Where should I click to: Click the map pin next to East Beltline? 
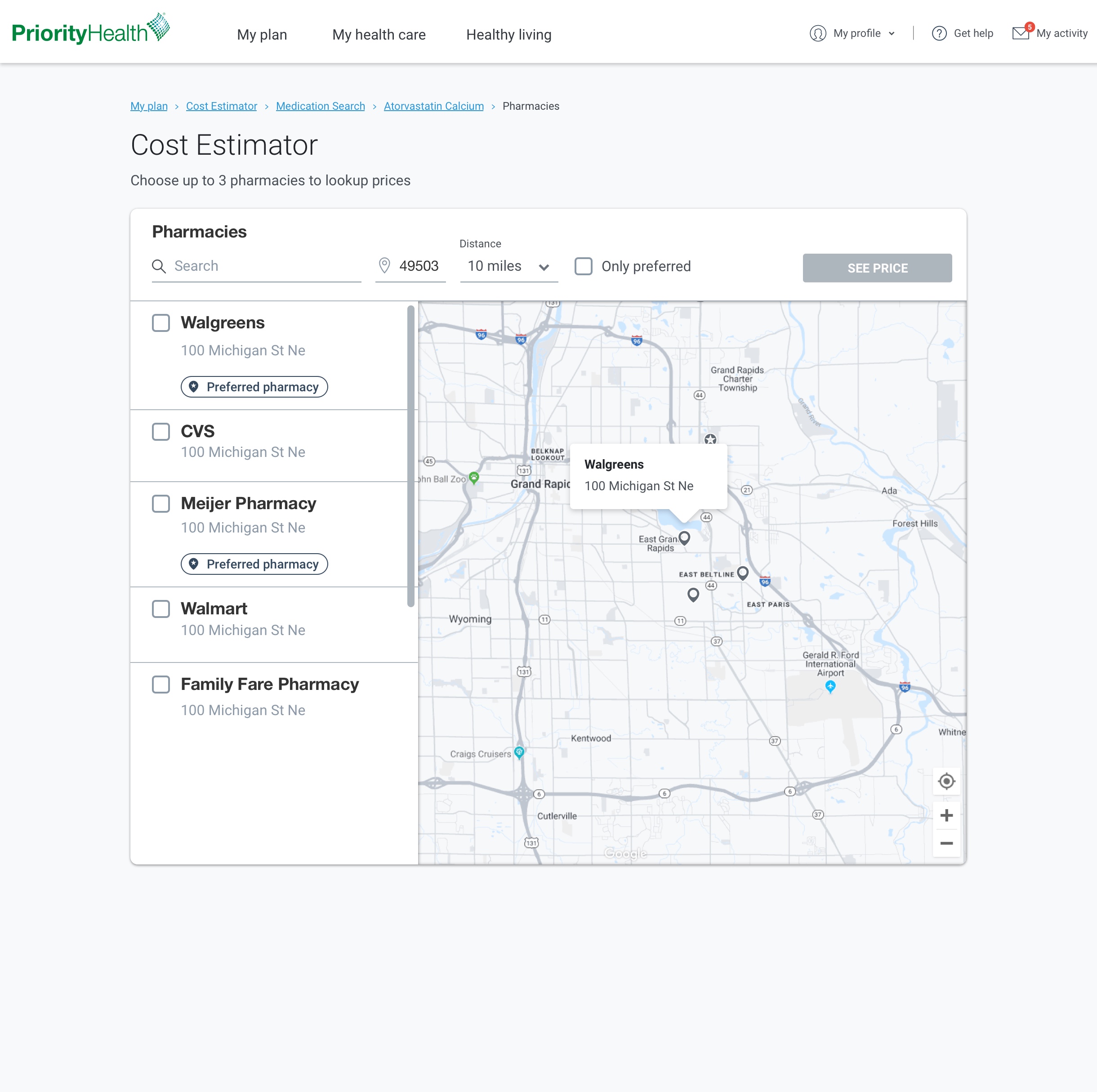click(x=742, y=573)
